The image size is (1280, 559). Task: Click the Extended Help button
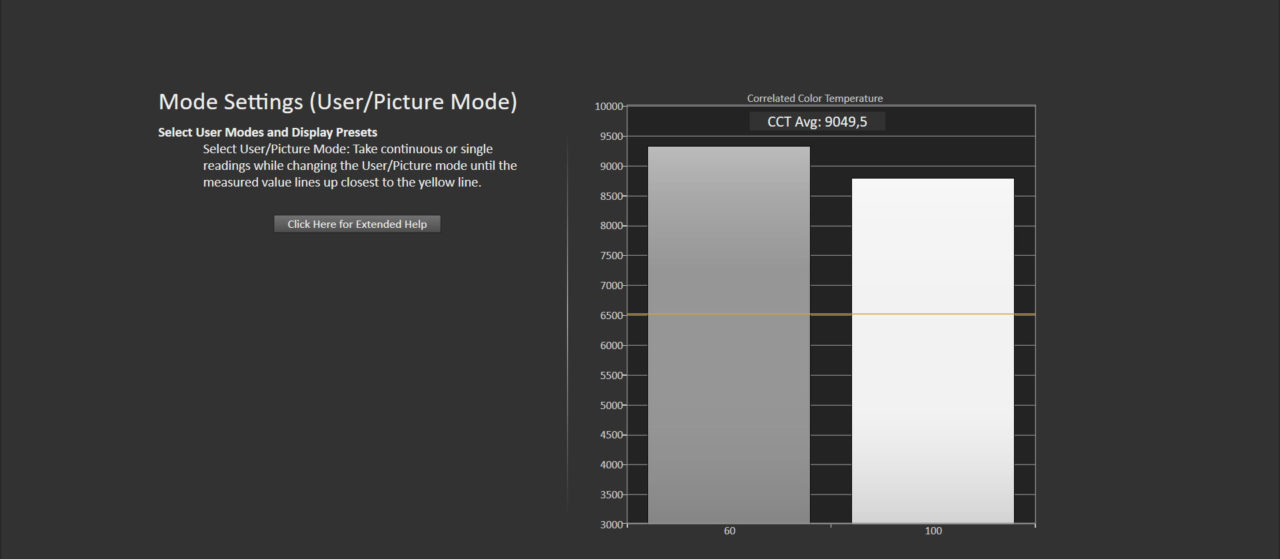coord(357,224)
